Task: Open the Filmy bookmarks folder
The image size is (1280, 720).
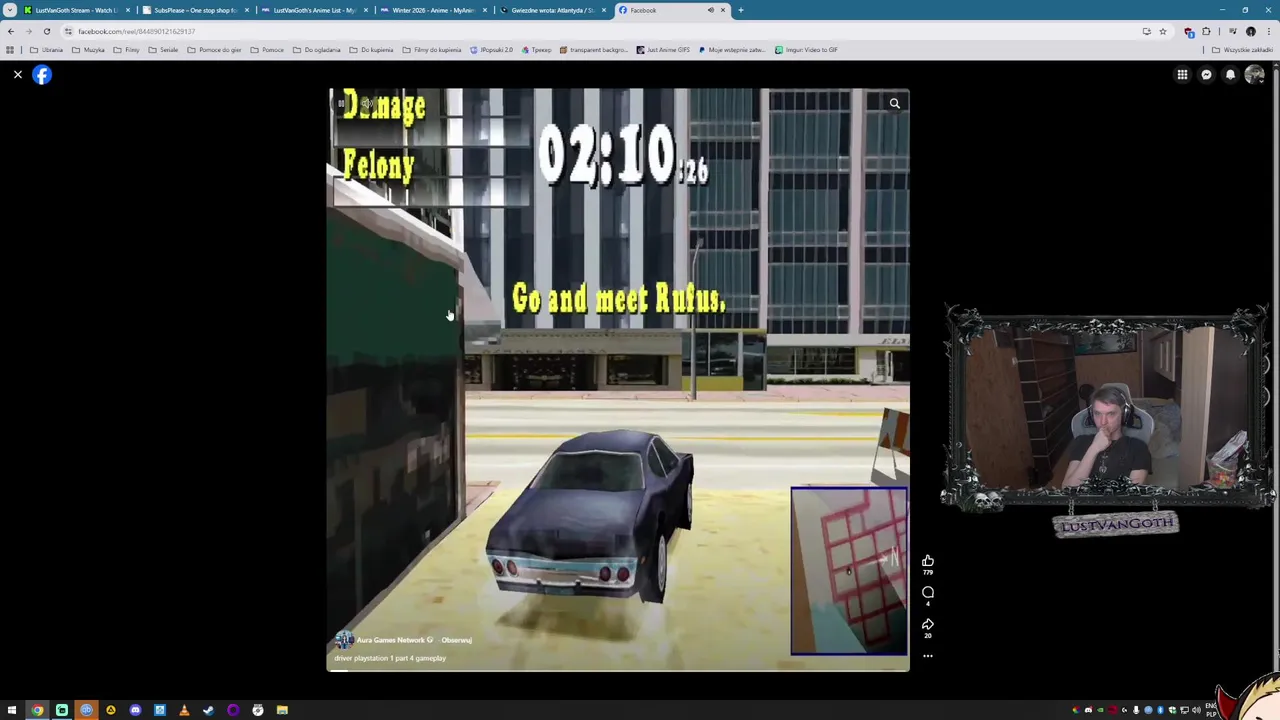Action: point(127,50)
